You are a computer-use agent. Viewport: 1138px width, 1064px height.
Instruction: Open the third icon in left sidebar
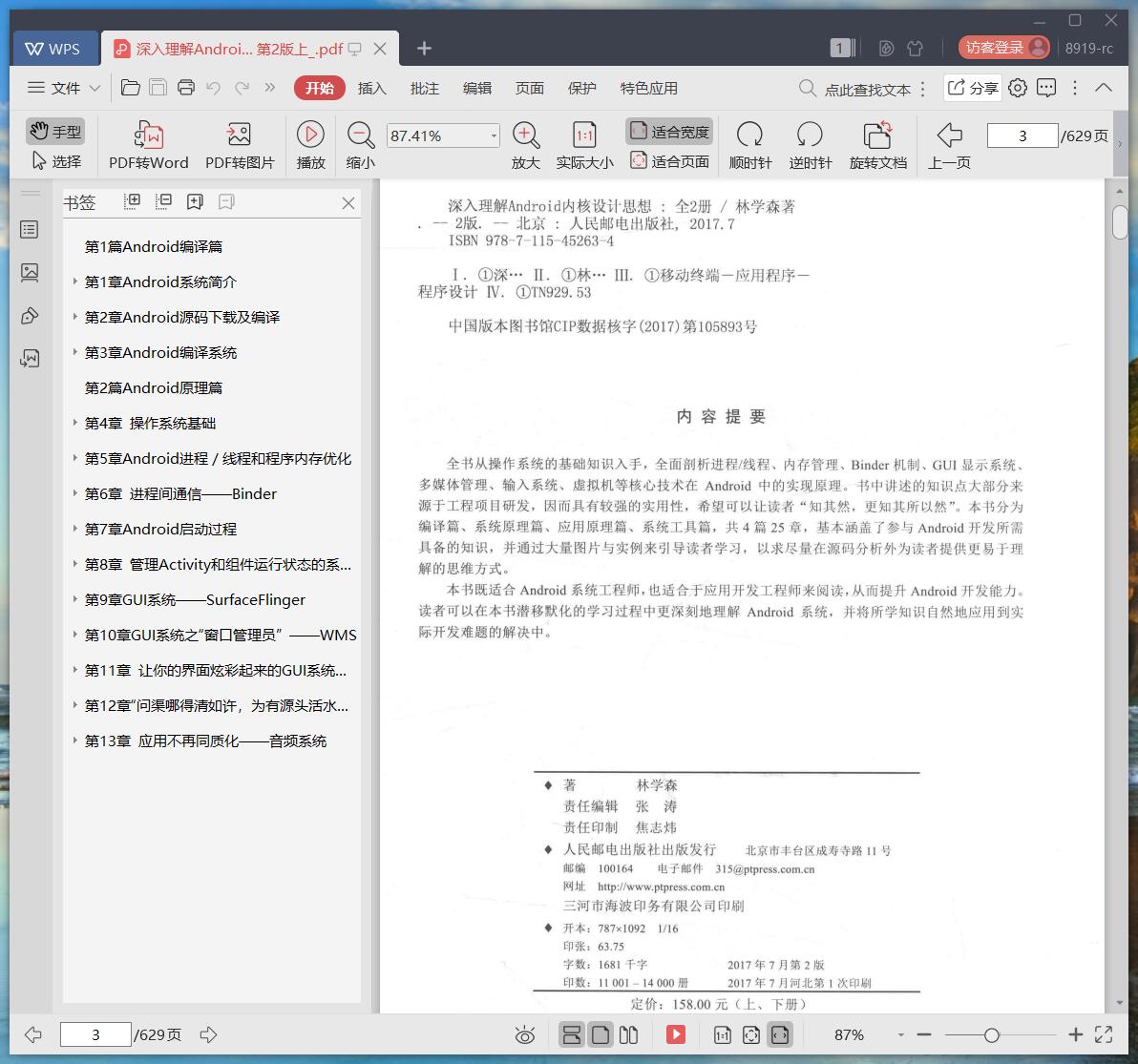pyautogui.click(x=30, y=316)
